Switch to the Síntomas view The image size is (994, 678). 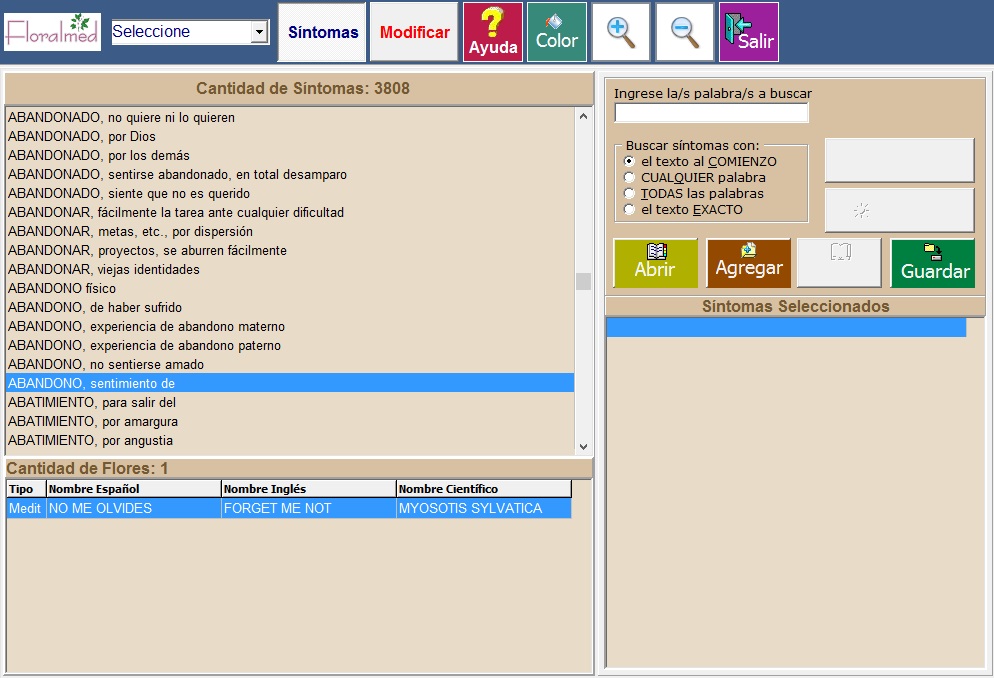coord(323,32)
